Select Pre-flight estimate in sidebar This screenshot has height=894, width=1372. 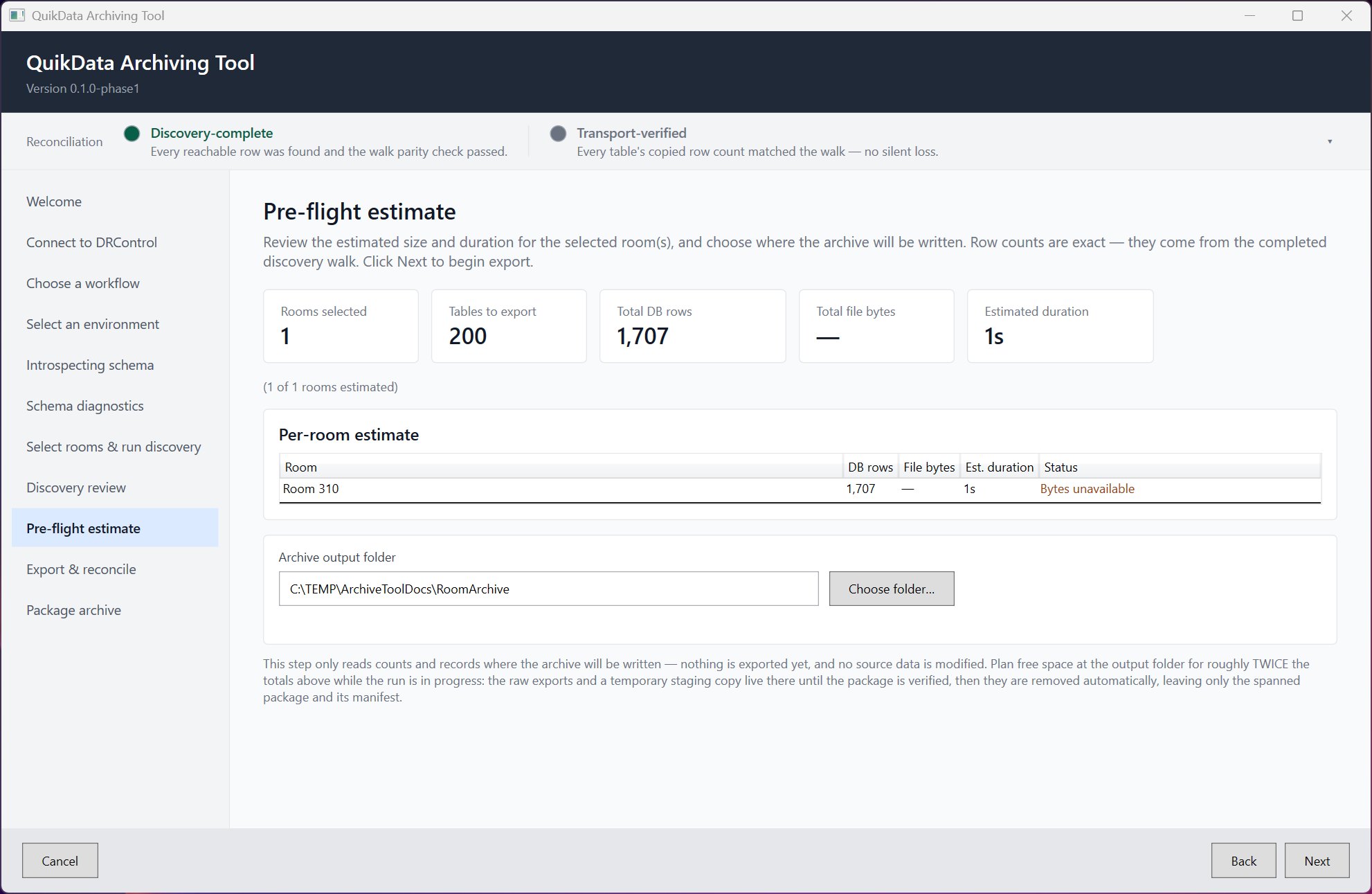[x=115, y=528]
